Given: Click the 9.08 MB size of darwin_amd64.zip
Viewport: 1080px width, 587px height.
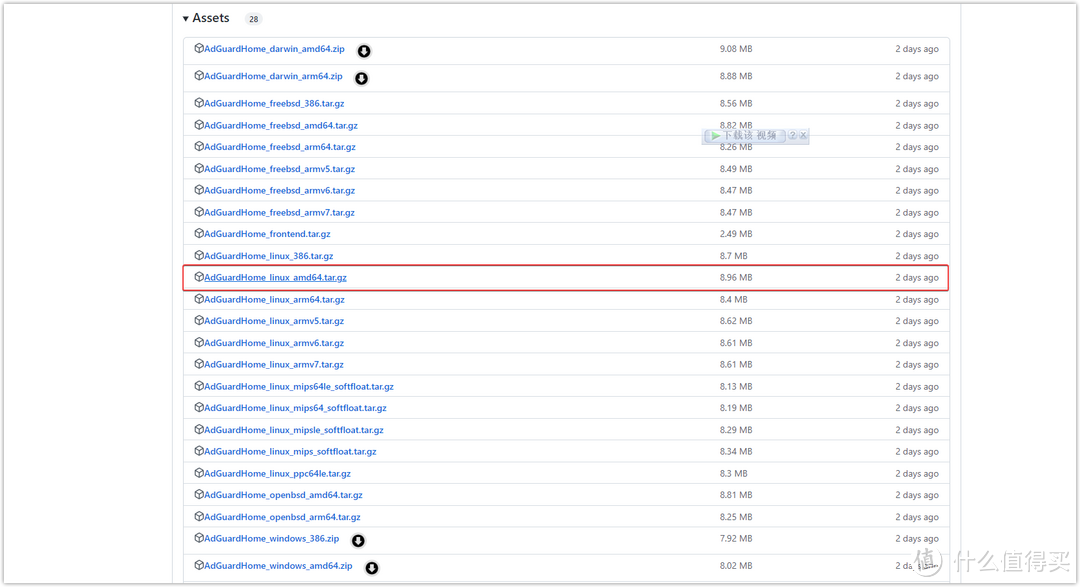Looking at the screenshot, I should click(736, 49).
